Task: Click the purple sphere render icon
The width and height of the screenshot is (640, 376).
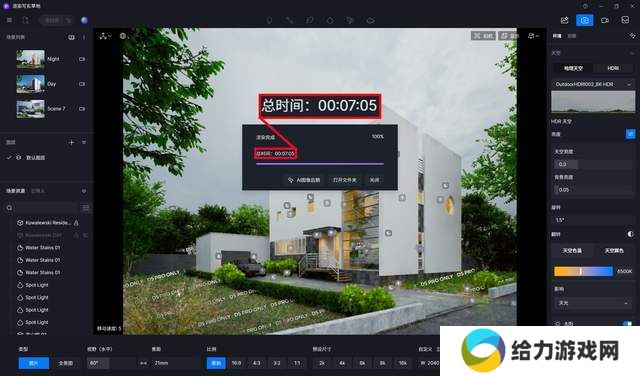Action: (84, 20)
